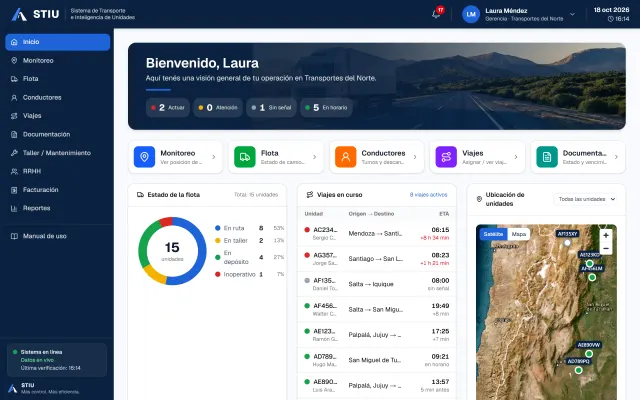
Task: Open Monitoreo from the sidebar
Action: 58,60
